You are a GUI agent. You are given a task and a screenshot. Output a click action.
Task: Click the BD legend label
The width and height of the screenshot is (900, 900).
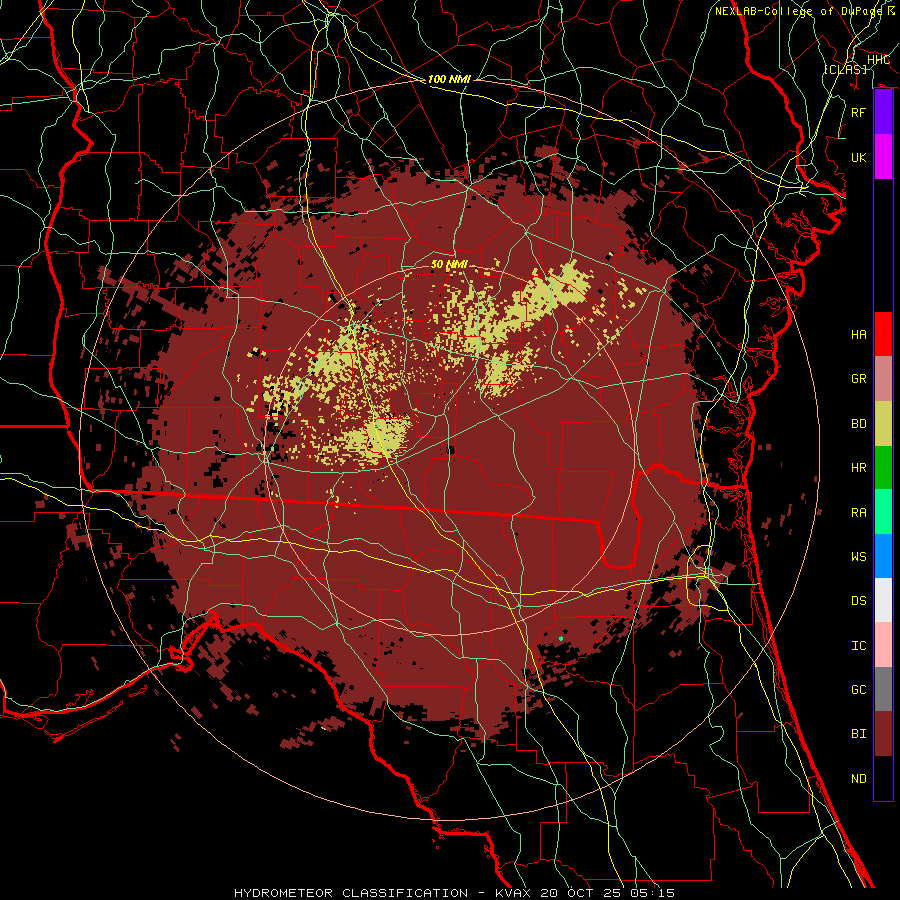point(859,424)
